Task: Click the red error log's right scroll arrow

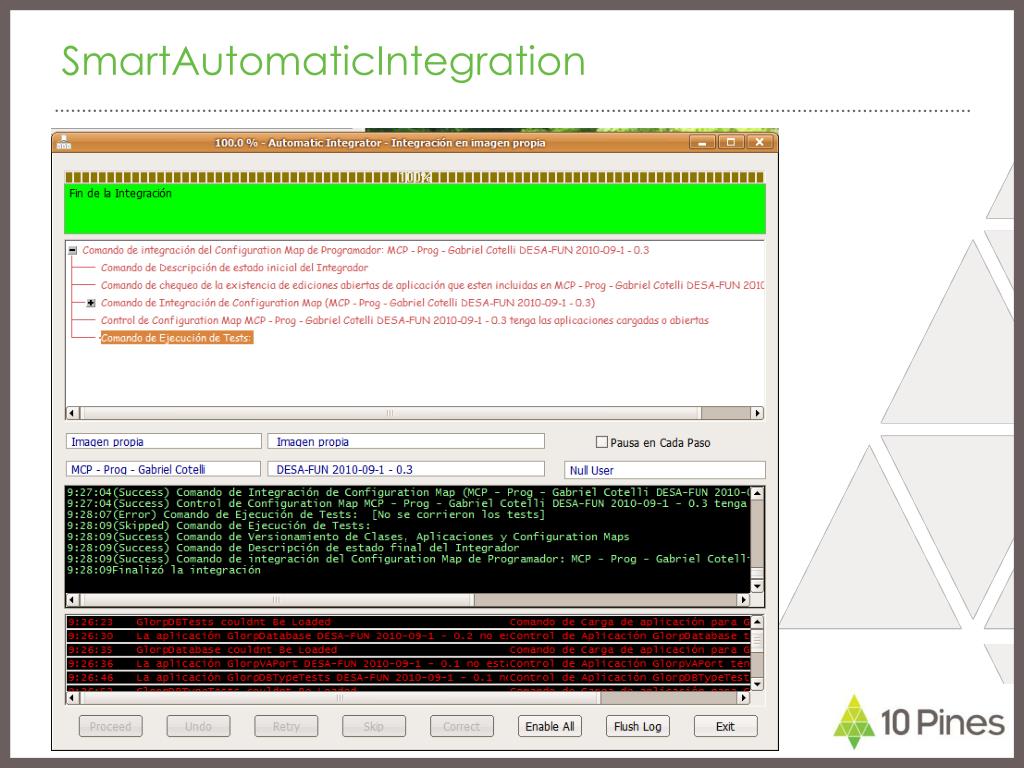Action: pos(743,697)
